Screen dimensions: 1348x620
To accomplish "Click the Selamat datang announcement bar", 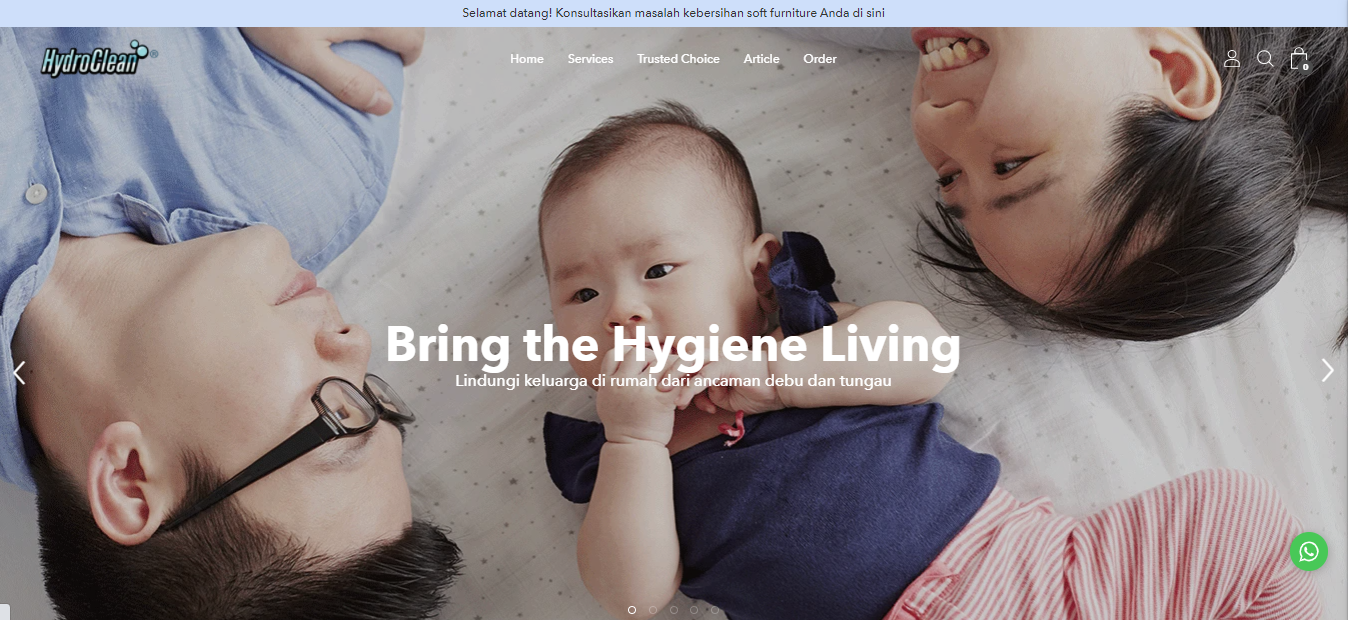I will tap(674, 13).
